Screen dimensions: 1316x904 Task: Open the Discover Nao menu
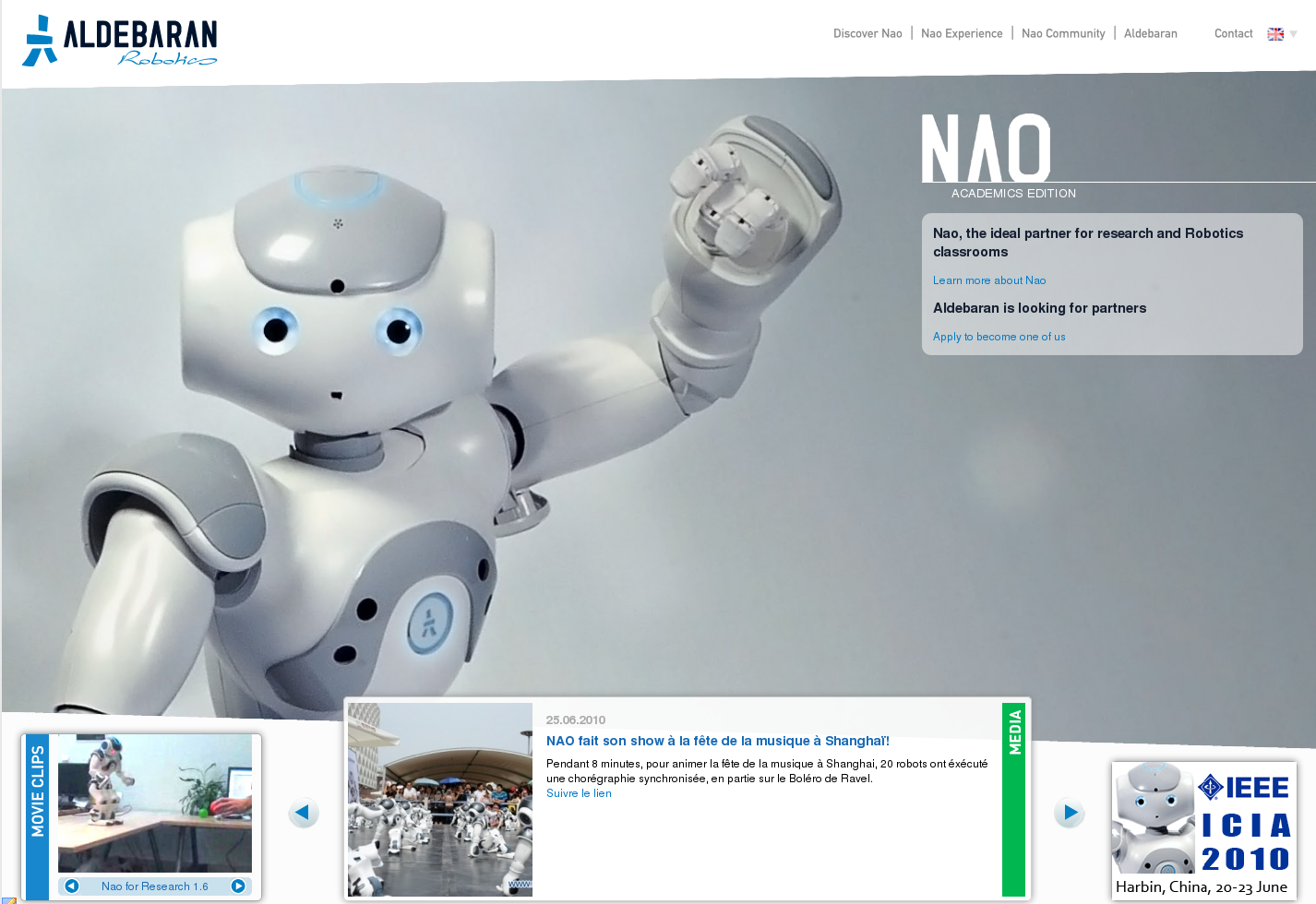[867, 33]
